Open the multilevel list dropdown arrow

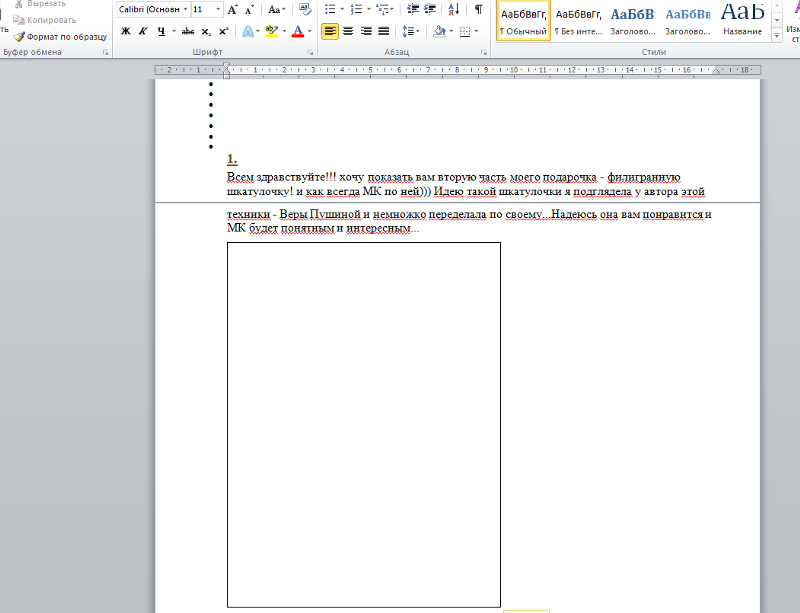[x=392, y=9]
